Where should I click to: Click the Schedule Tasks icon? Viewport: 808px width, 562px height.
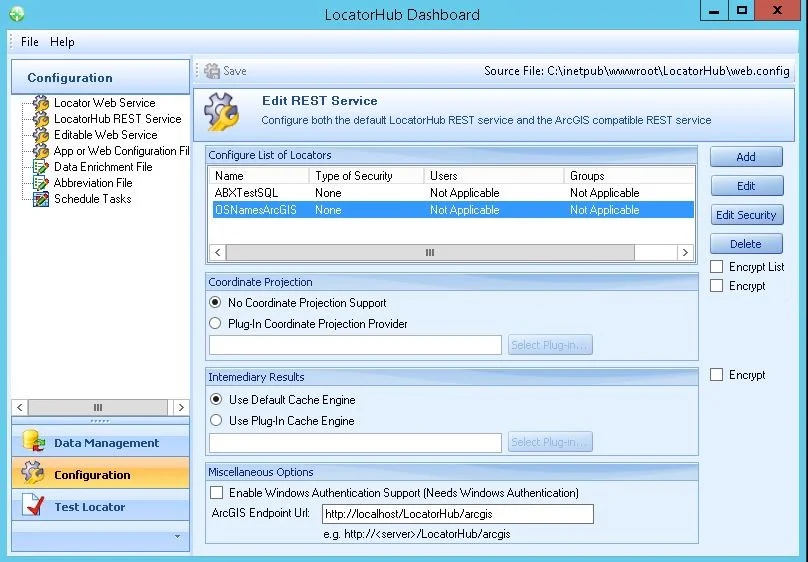click(41, 199)
